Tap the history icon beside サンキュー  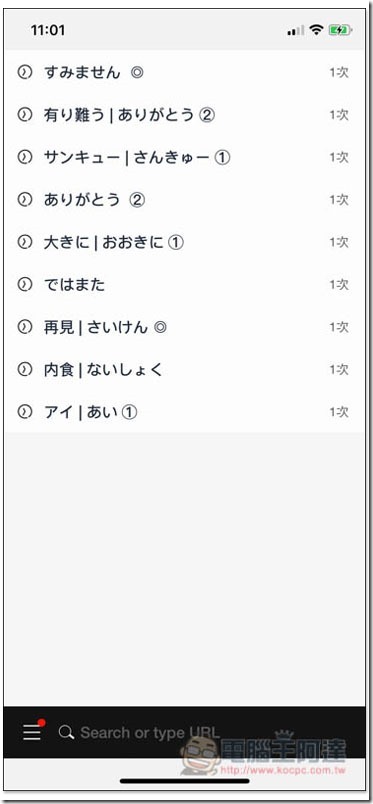point(24,157)
